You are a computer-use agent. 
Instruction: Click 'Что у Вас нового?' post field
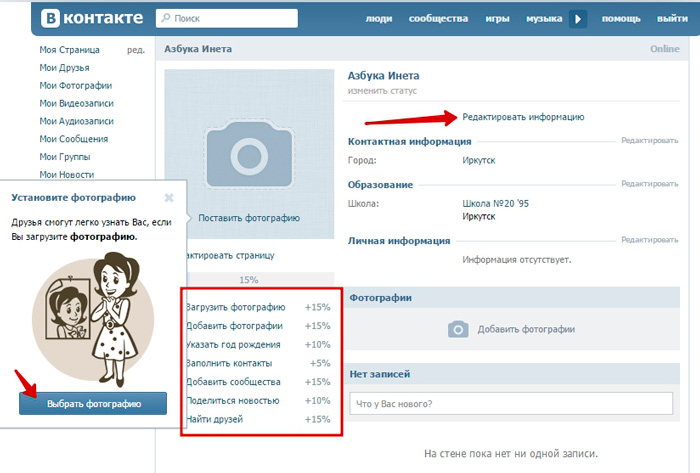pos(512,404)
